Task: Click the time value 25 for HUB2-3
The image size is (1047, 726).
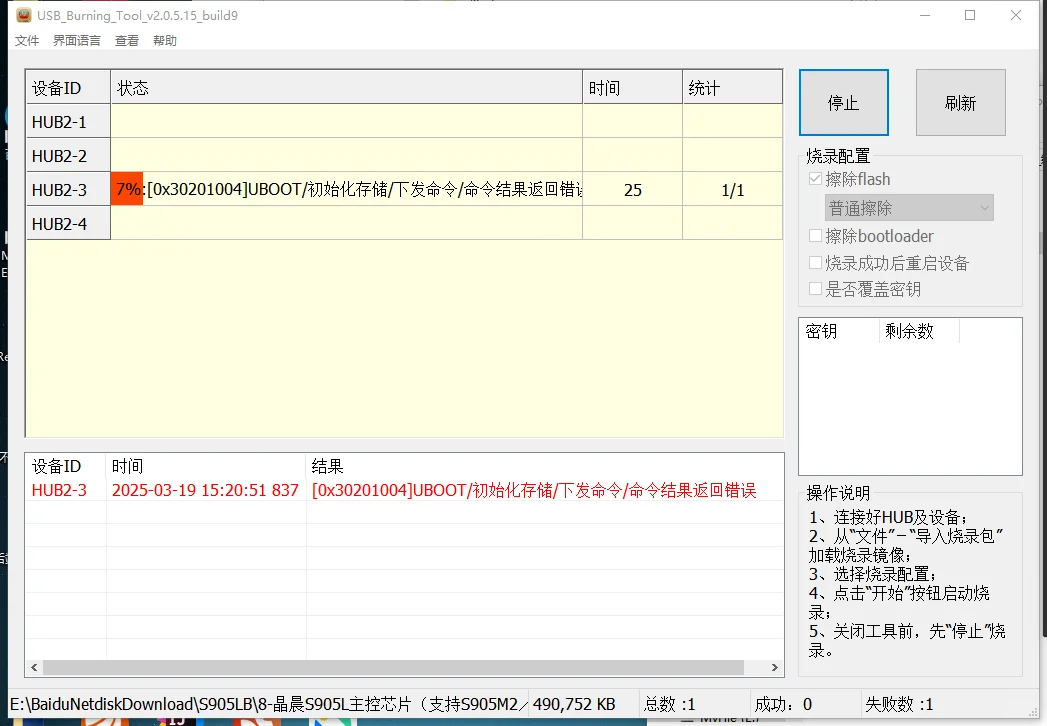Action: pyautogui.click(x=632, y=190)
